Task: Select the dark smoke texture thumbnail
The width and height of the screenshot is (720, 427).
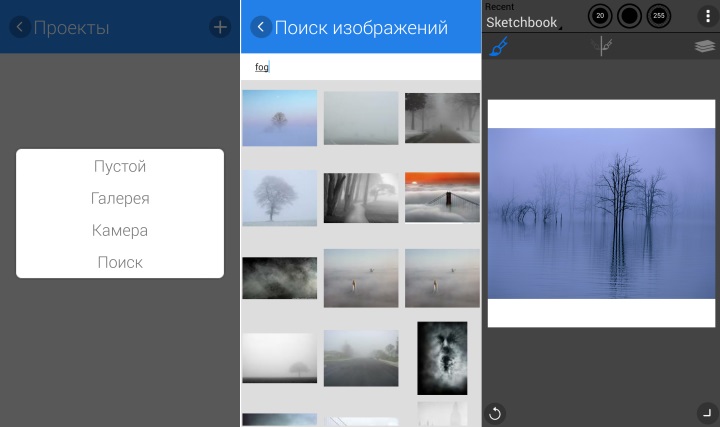Action: pos(280,278)
